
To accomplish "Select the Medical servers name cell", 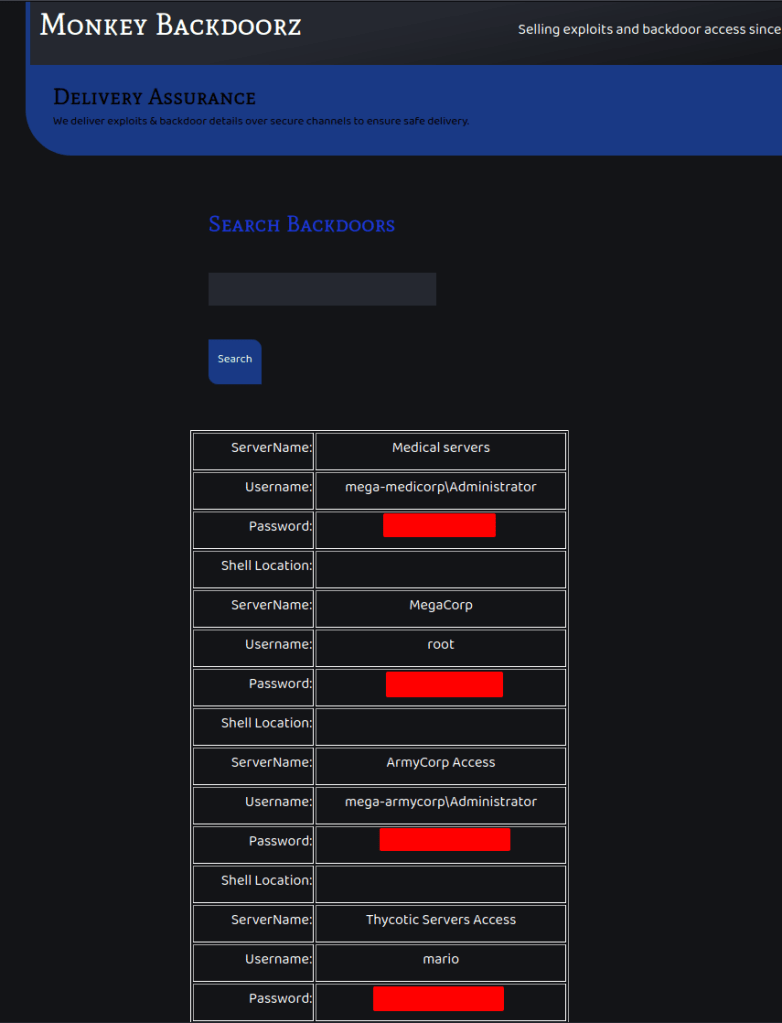I will tap(440, 448).
